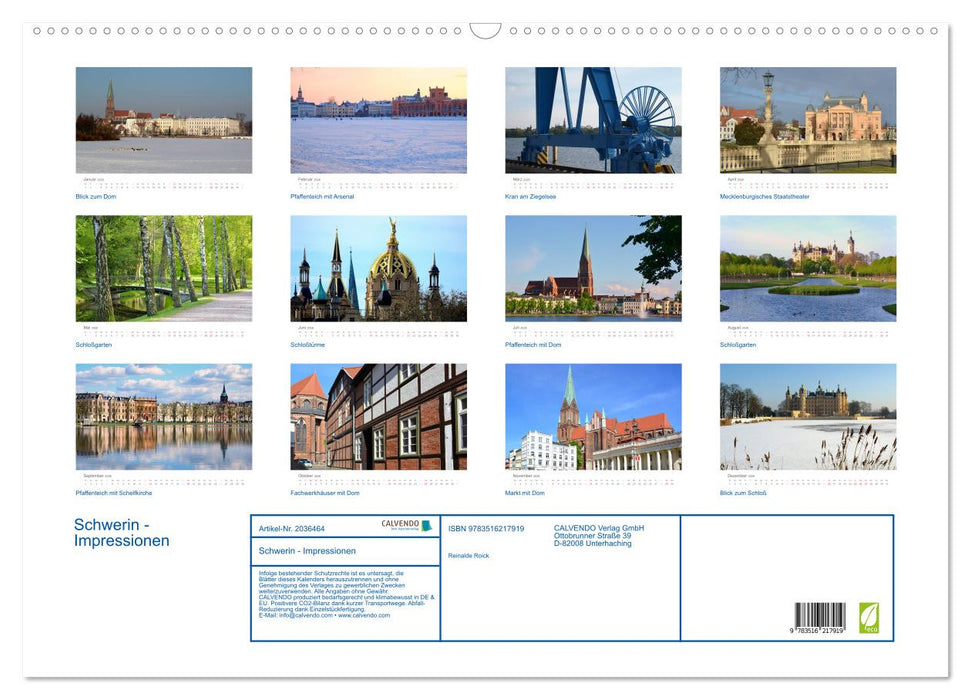Viewport: 971px width, 700px height.
Task: Click the 'Kran am Ziegelsee' caption
Action: click(x=532, y=197)
